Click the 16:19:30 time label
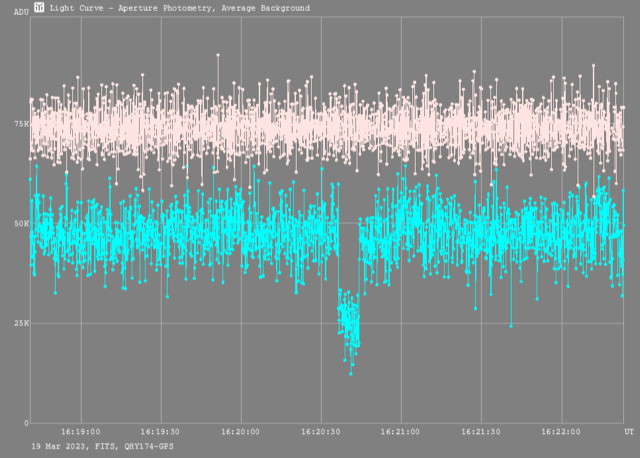Viewport: 640px width, 458px height. 160,432
